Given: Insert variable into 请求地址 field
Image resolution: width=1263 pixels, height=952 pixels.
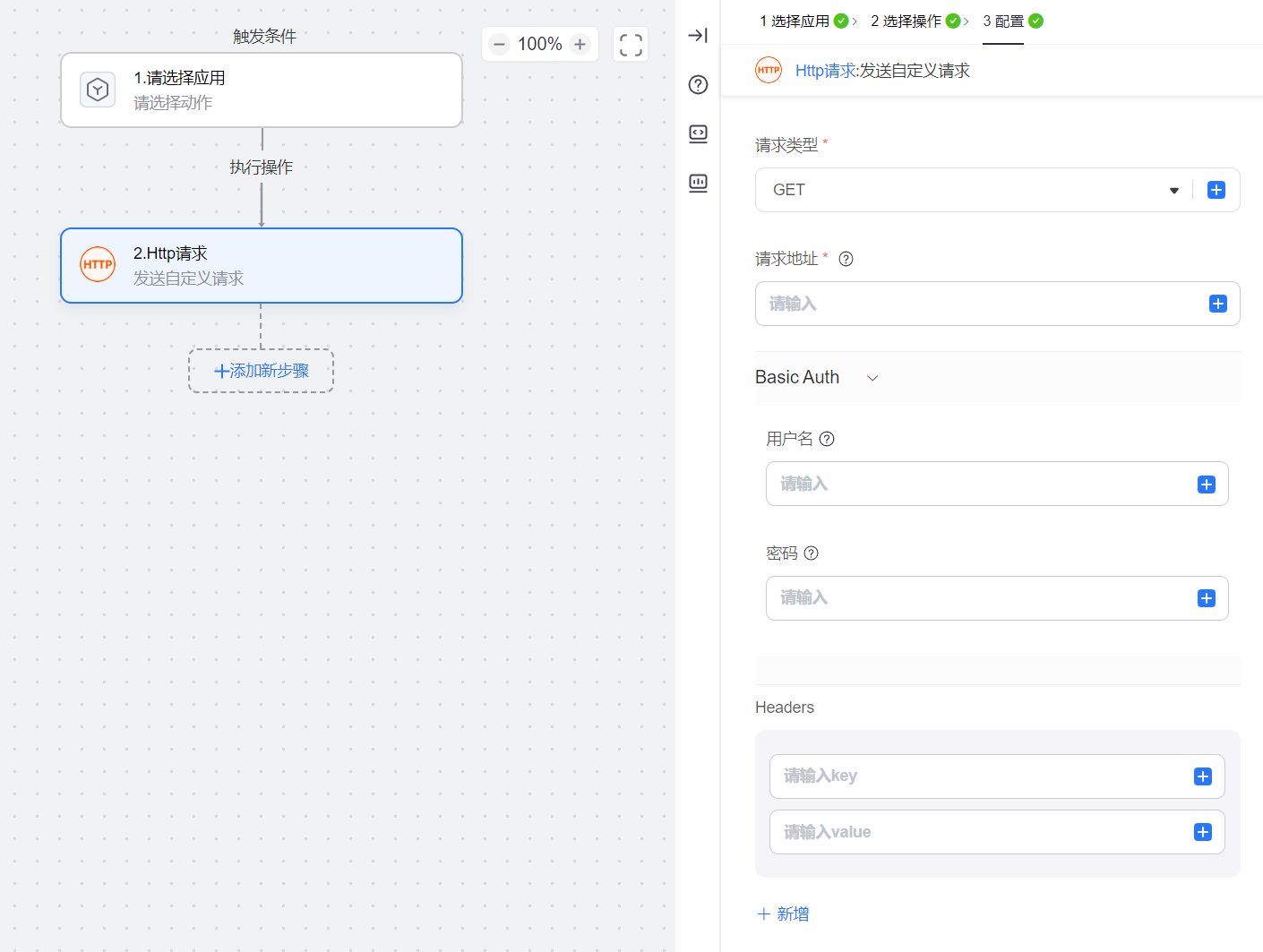Looking at the screenshot, I should pyautogui.click(x=1218, y=304).
